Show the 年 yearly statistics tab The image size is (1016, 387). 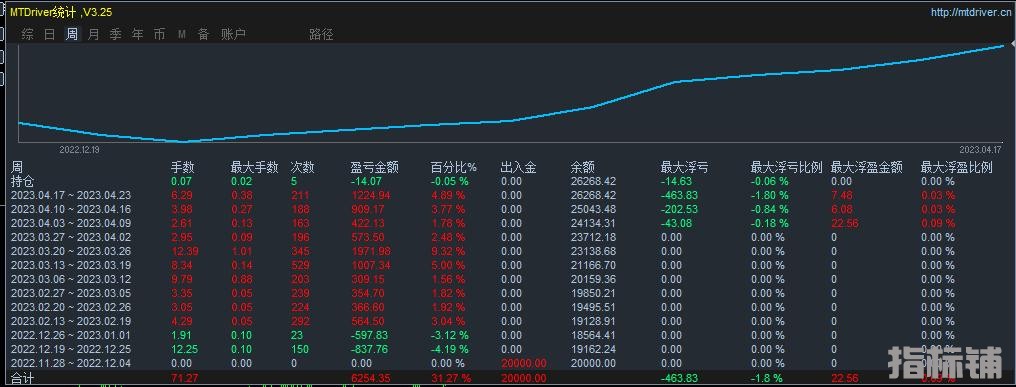[x=137, y=34]
